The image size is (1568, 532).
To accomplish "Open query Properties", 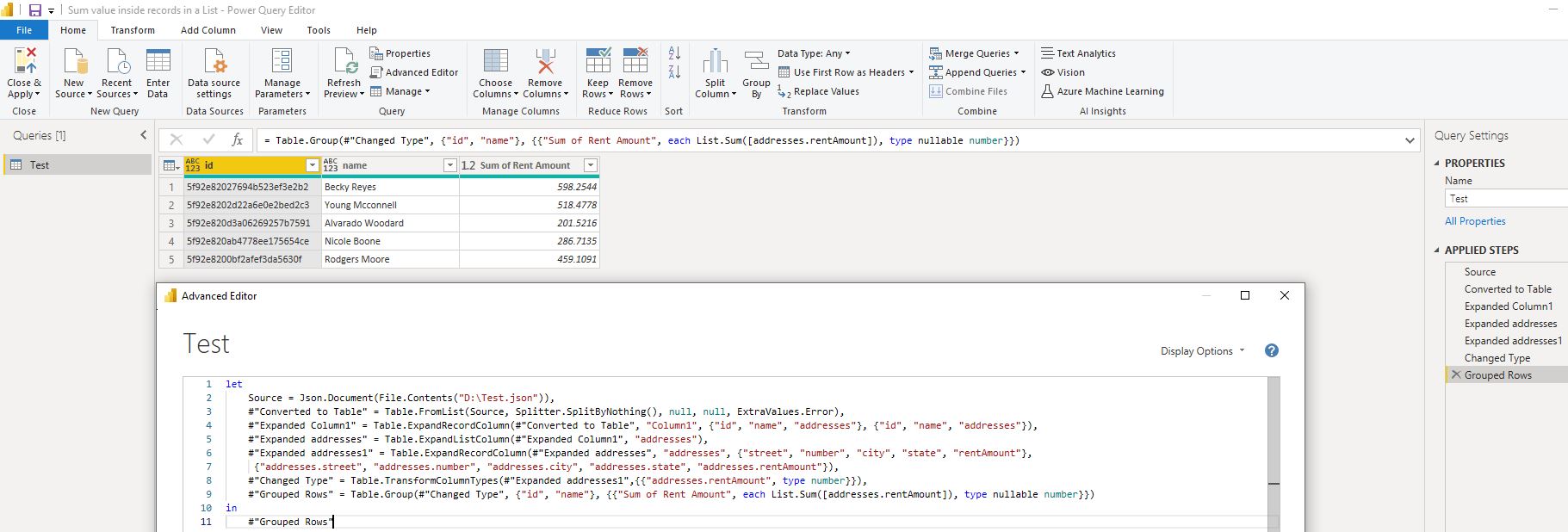I will (x=400, y=53).
